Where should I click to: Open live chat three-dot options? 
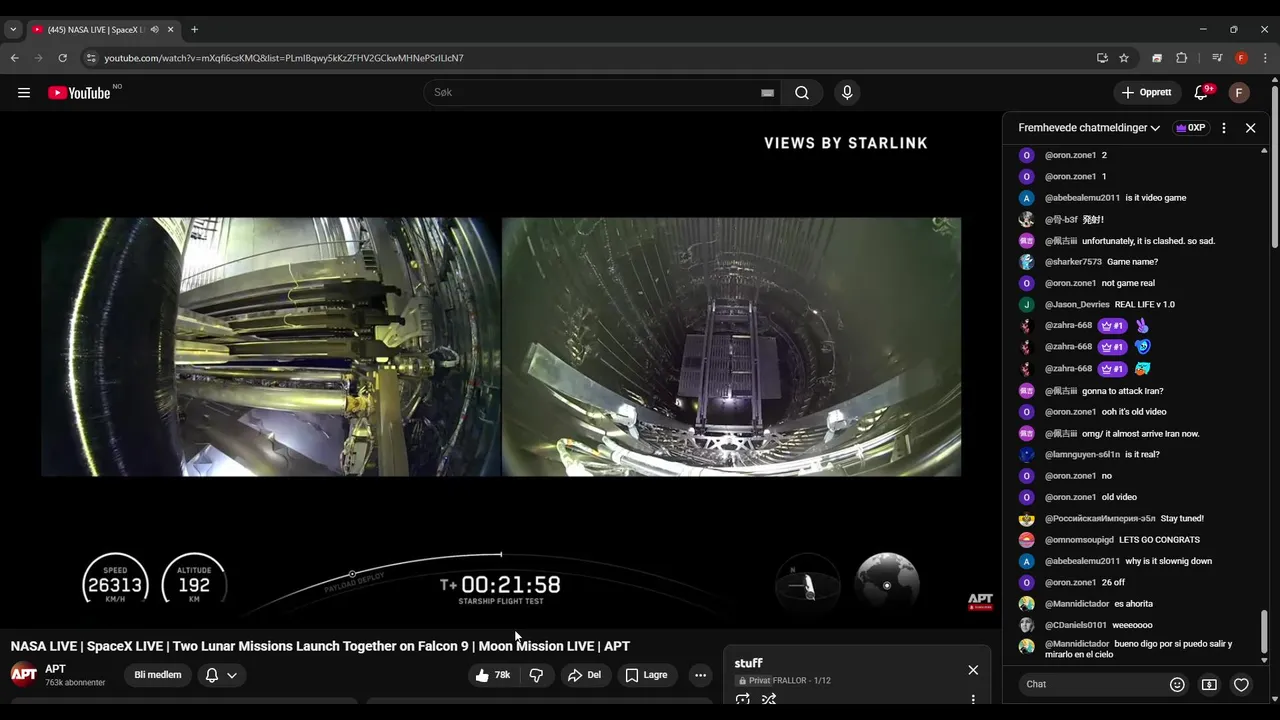[x=1224, y=128]
